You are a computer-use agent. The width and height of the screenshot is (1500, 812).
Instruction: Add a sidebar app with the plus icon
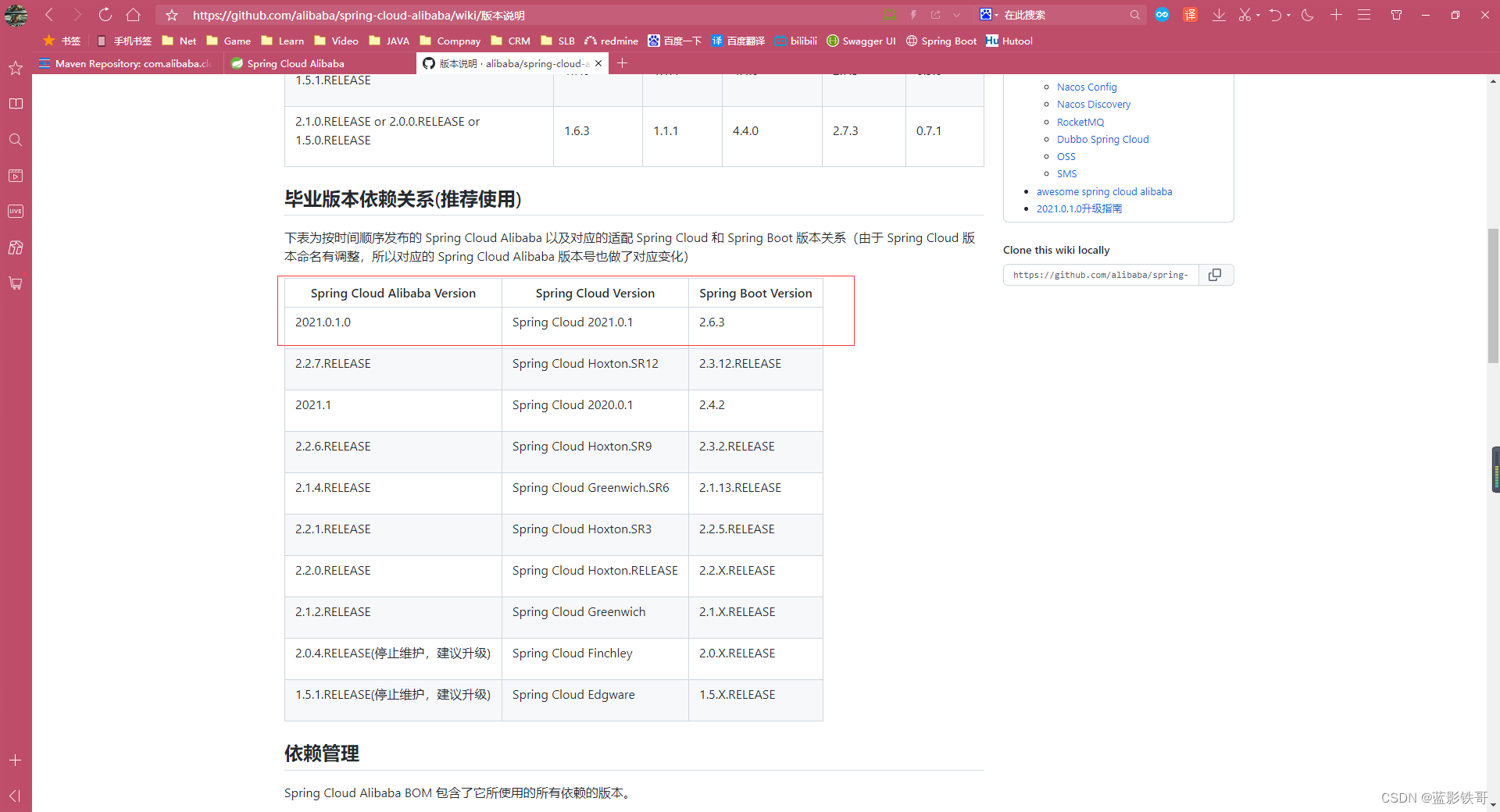point(16,760)
